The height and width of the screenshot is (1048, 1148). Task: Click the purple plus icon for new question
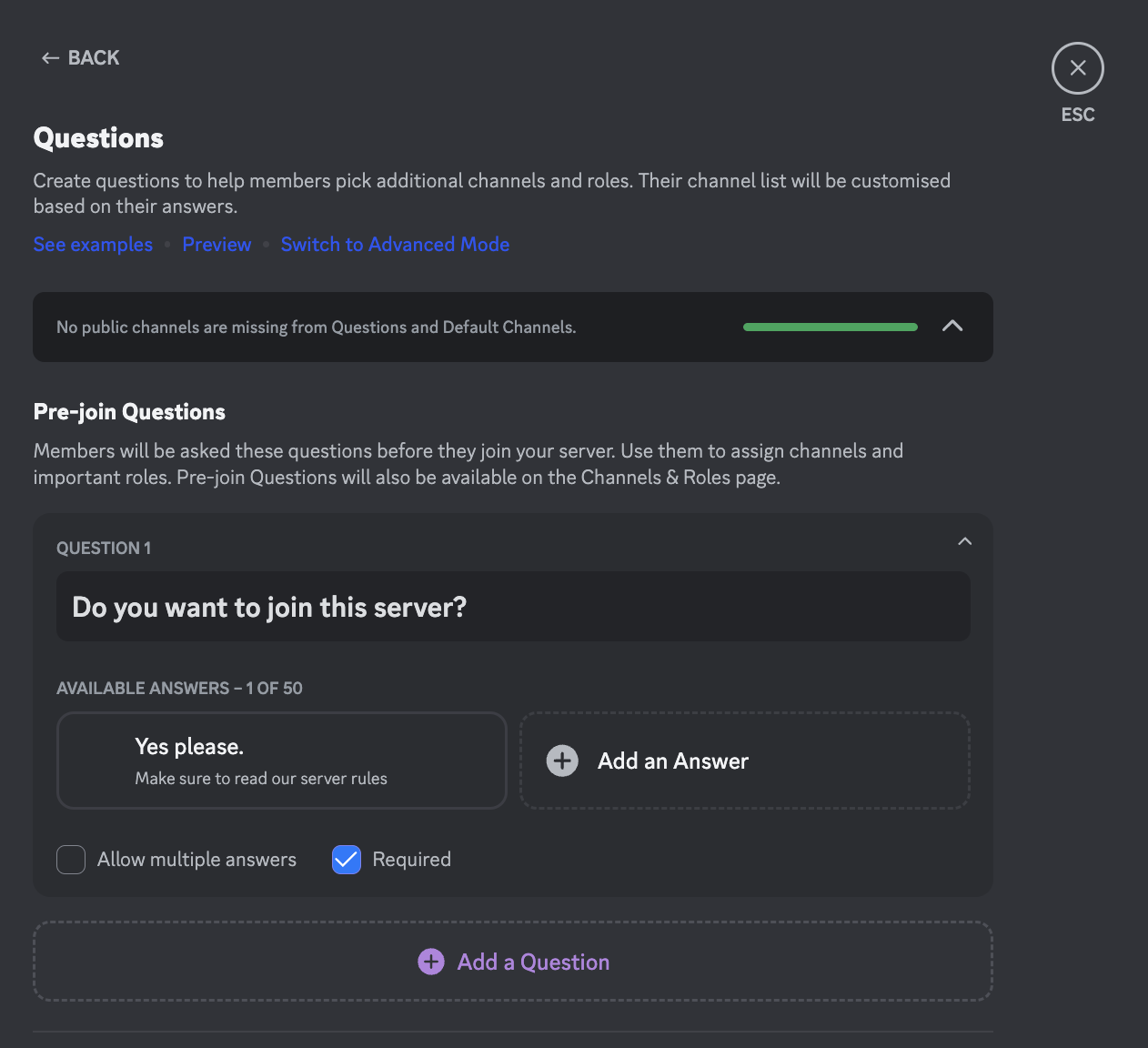431,962
